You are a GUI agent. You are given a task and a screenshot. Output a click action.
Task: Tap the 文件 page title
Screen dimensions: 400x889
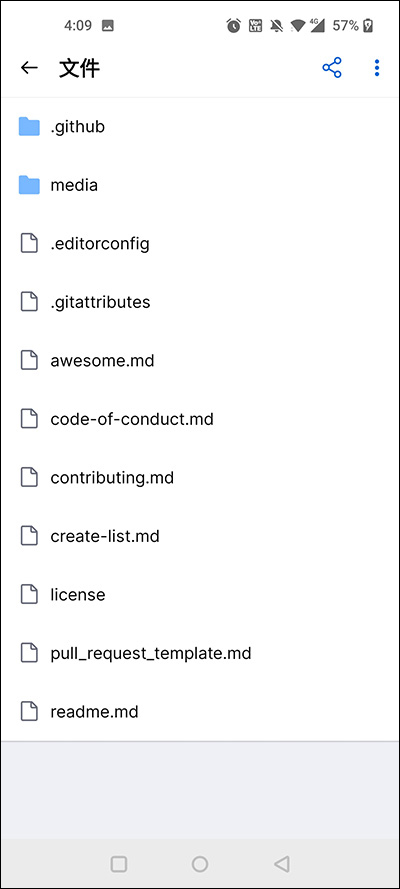[79, 69]
